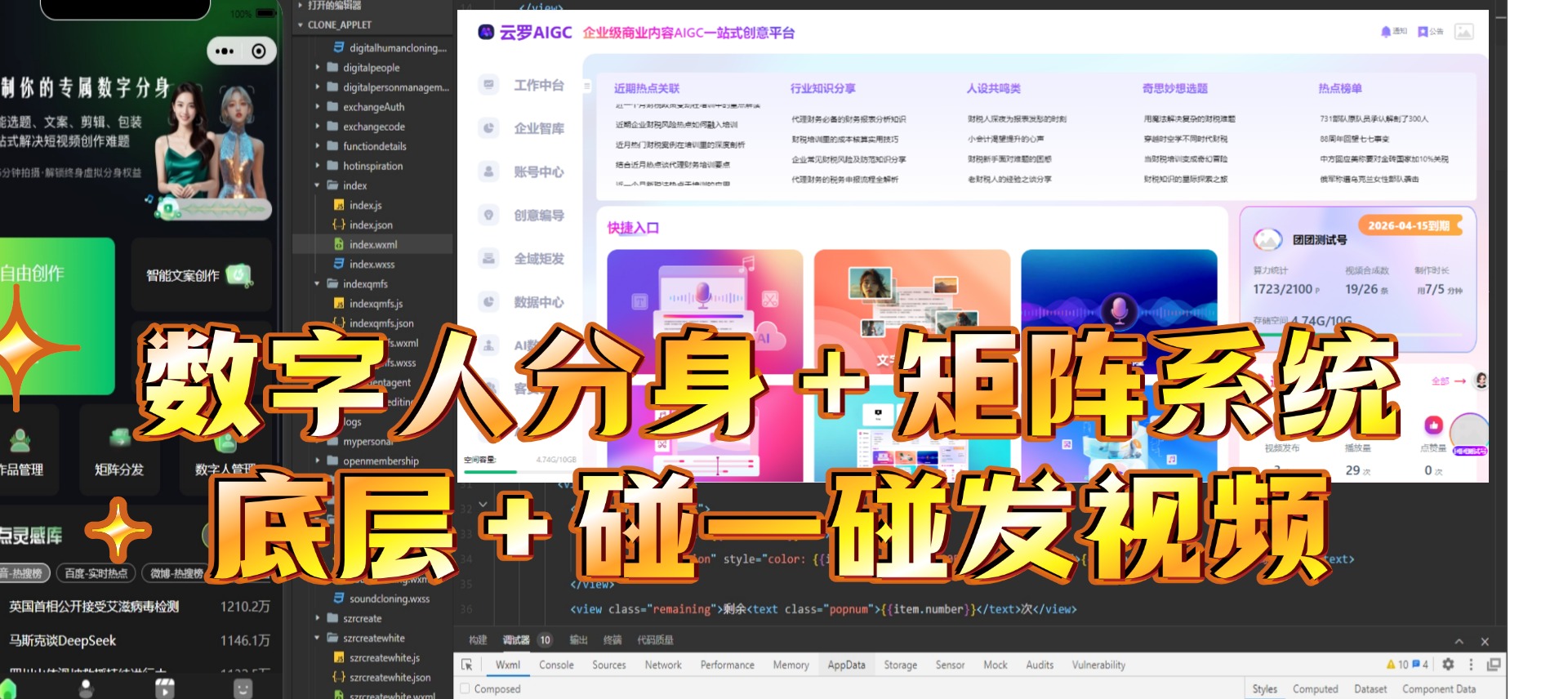Open the 企业智库 sidebar icon

(488, 127)
